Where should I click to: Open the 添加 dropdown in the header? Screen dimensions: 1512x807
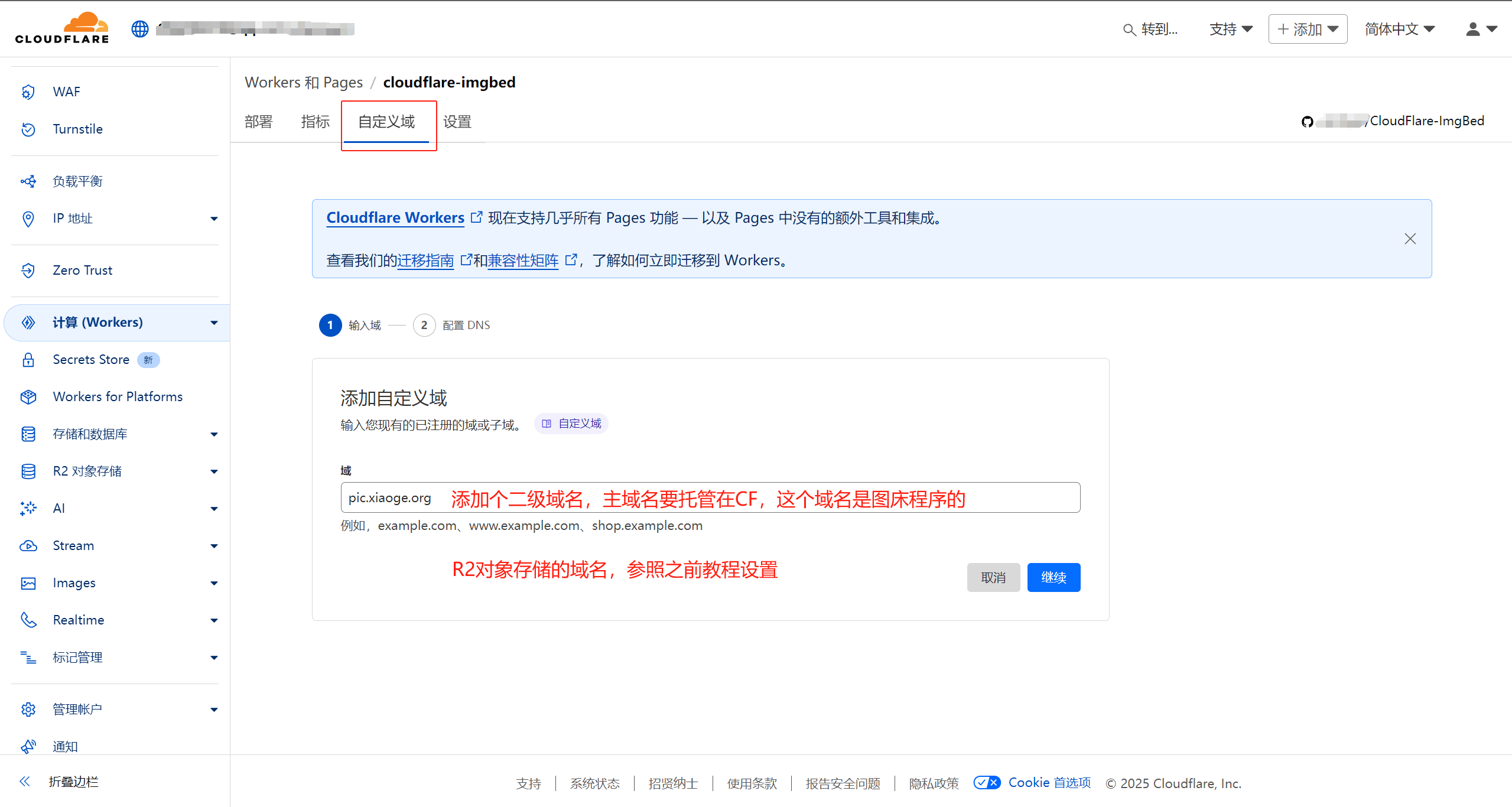(1308, 28)
